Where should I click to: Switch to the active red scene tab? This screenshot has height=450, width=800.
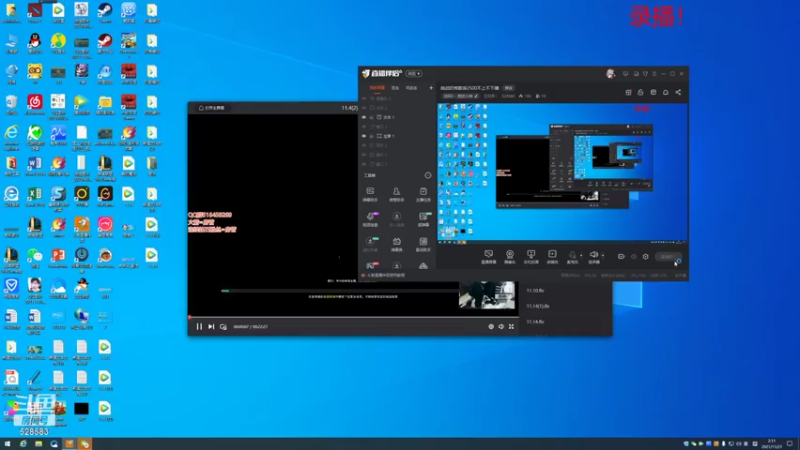tap(377, 88)
